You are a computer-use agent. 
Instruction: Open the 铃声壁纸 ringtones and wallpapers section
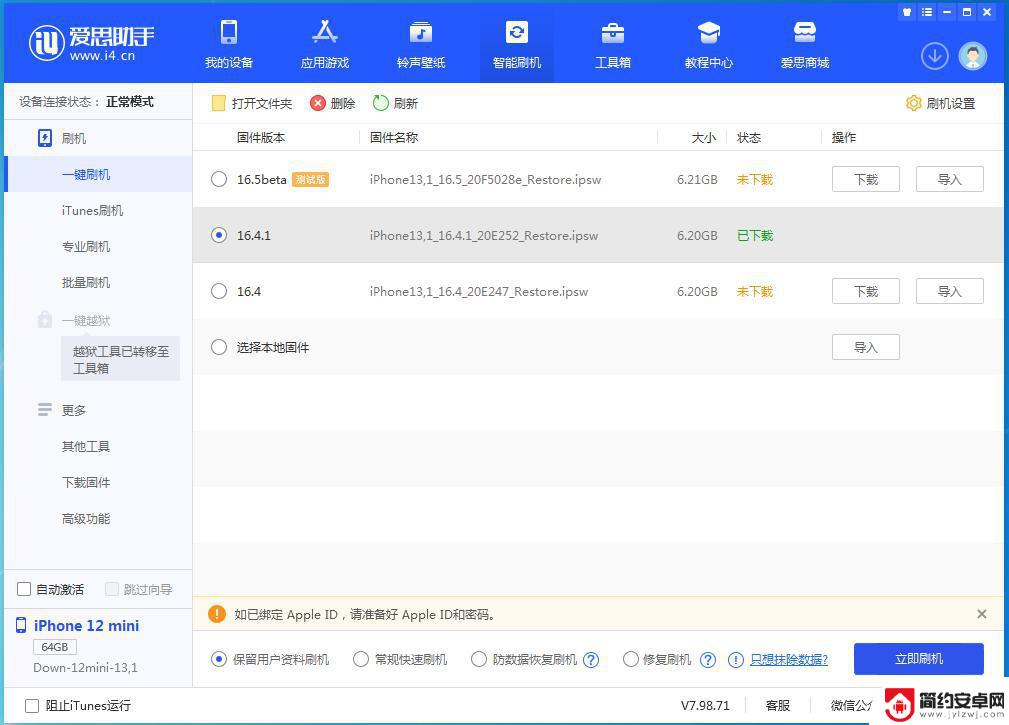tap(421, 44)
